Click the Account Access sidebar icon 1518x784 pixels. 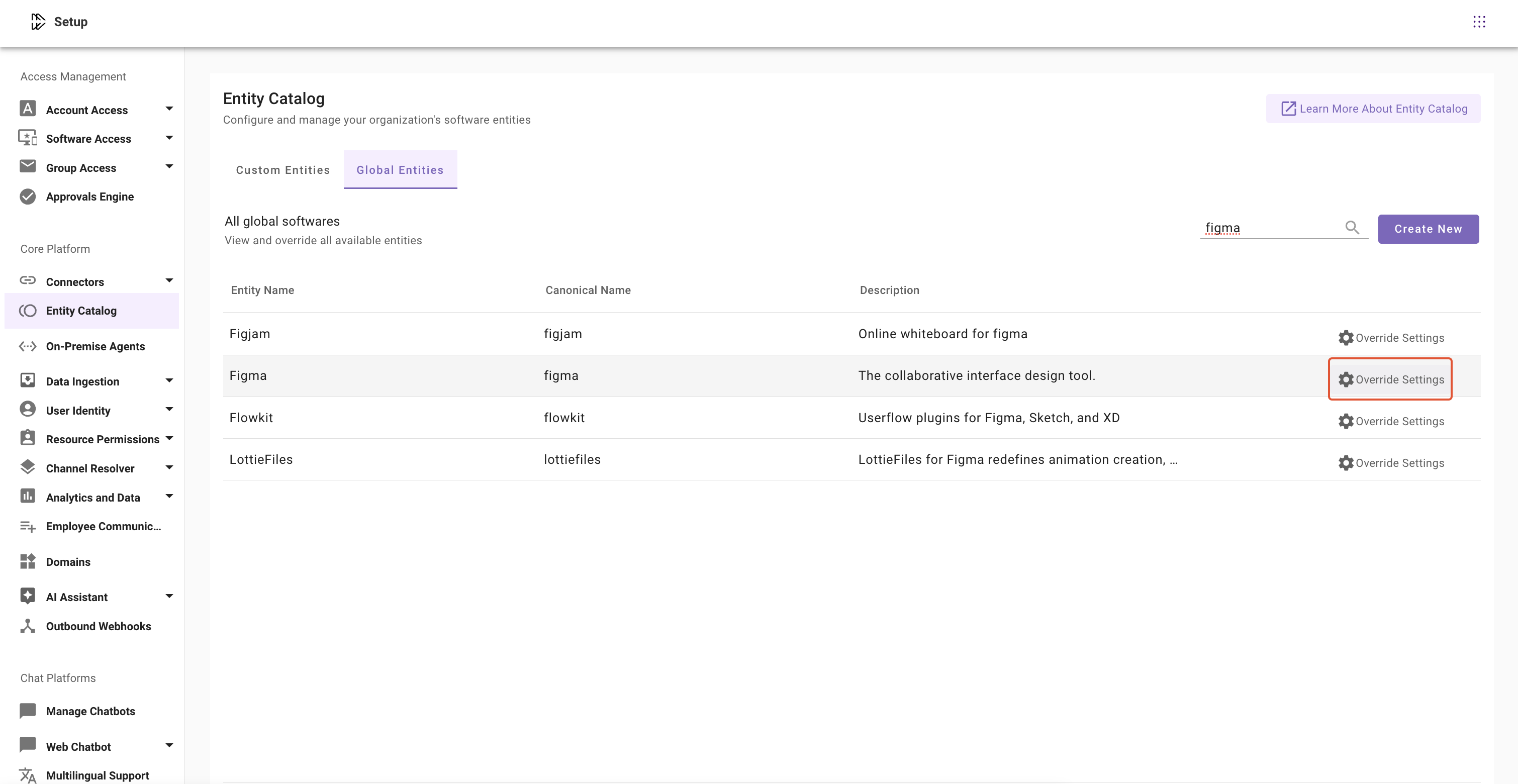(x=28, y=109)
